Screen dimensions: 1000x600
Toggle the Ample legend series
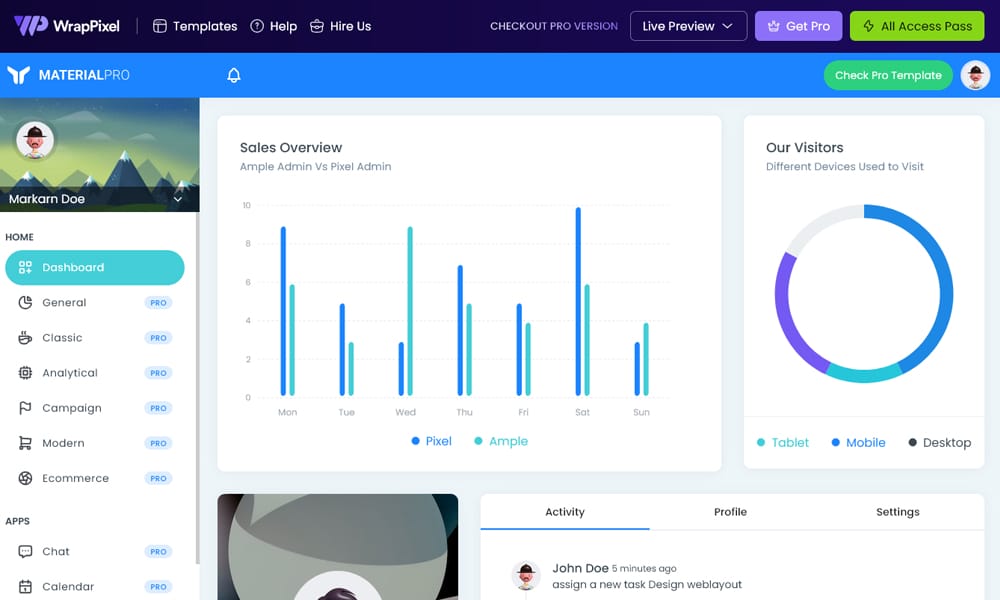(x=501, y=441)
